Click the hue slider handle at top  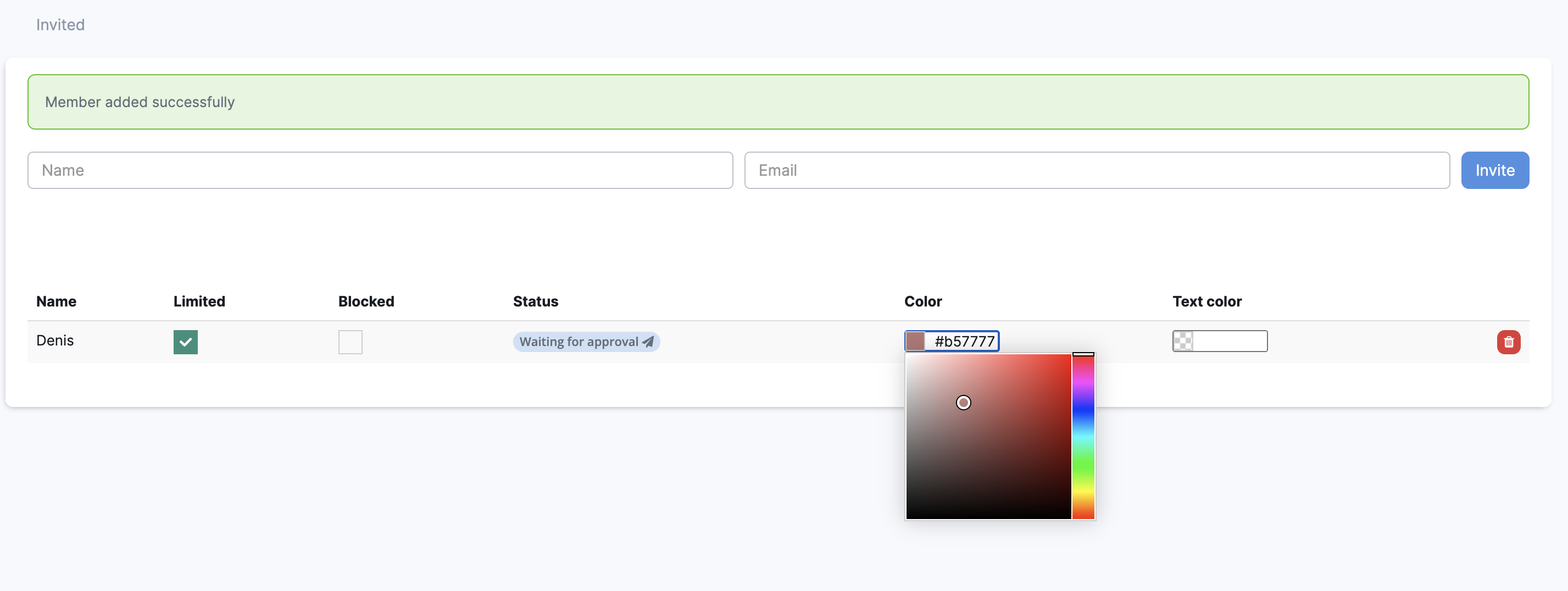(x=1083, y=354)
